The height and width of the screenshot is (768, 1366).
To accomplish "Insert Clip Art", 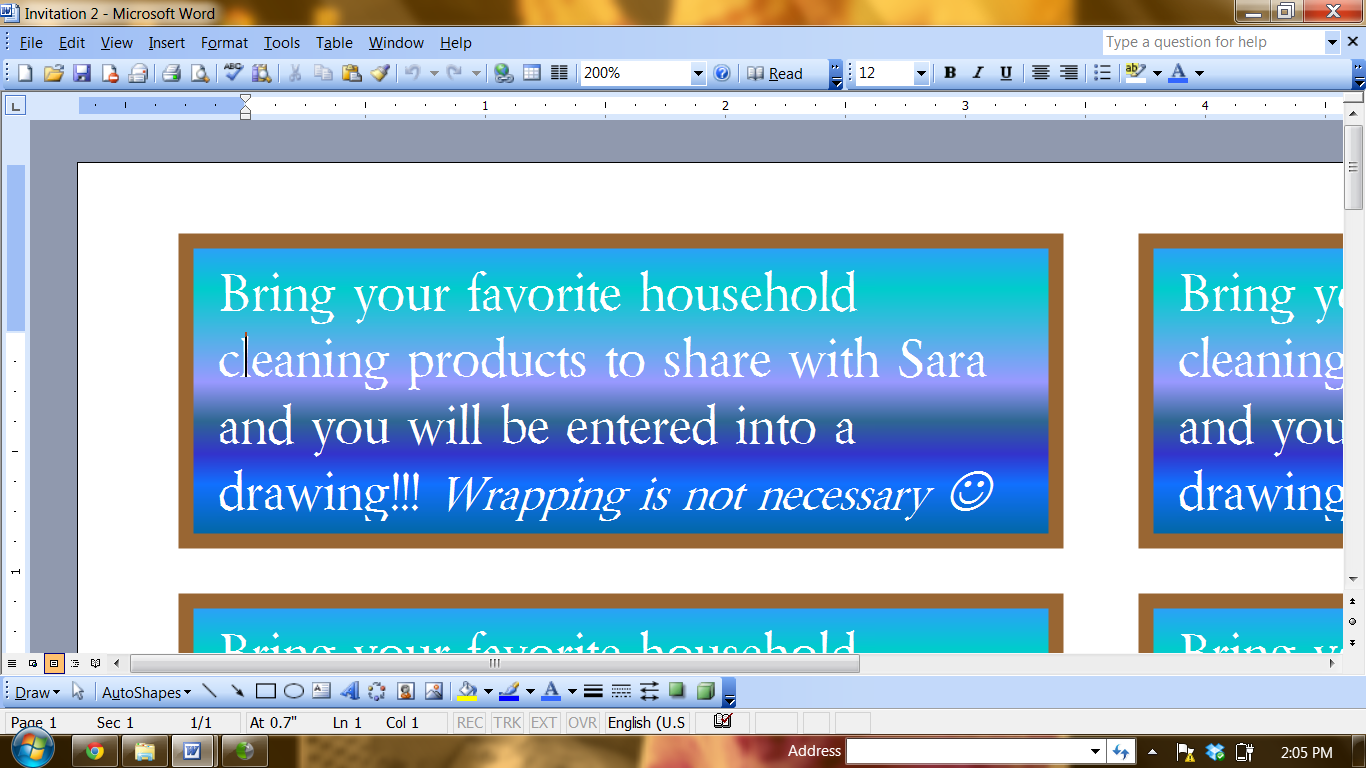I will click(405, 691).
